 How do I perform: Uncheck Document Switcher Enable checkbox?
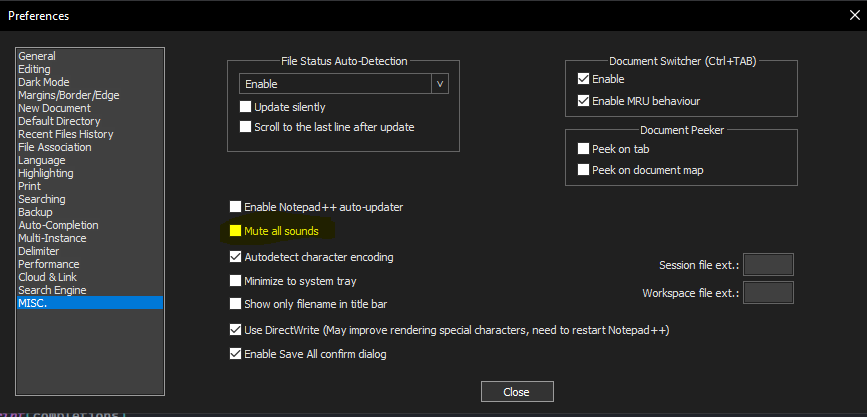coord(583,79)
